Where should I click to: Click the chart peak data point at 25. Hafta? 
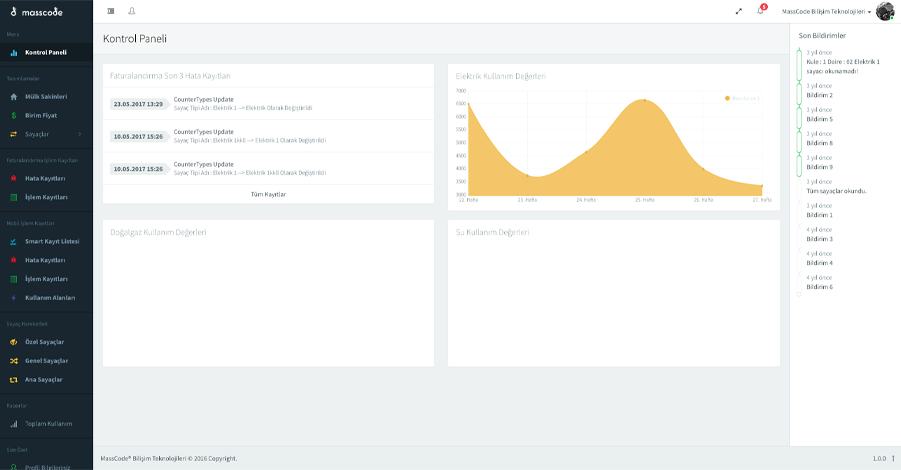tap(645, 101)
